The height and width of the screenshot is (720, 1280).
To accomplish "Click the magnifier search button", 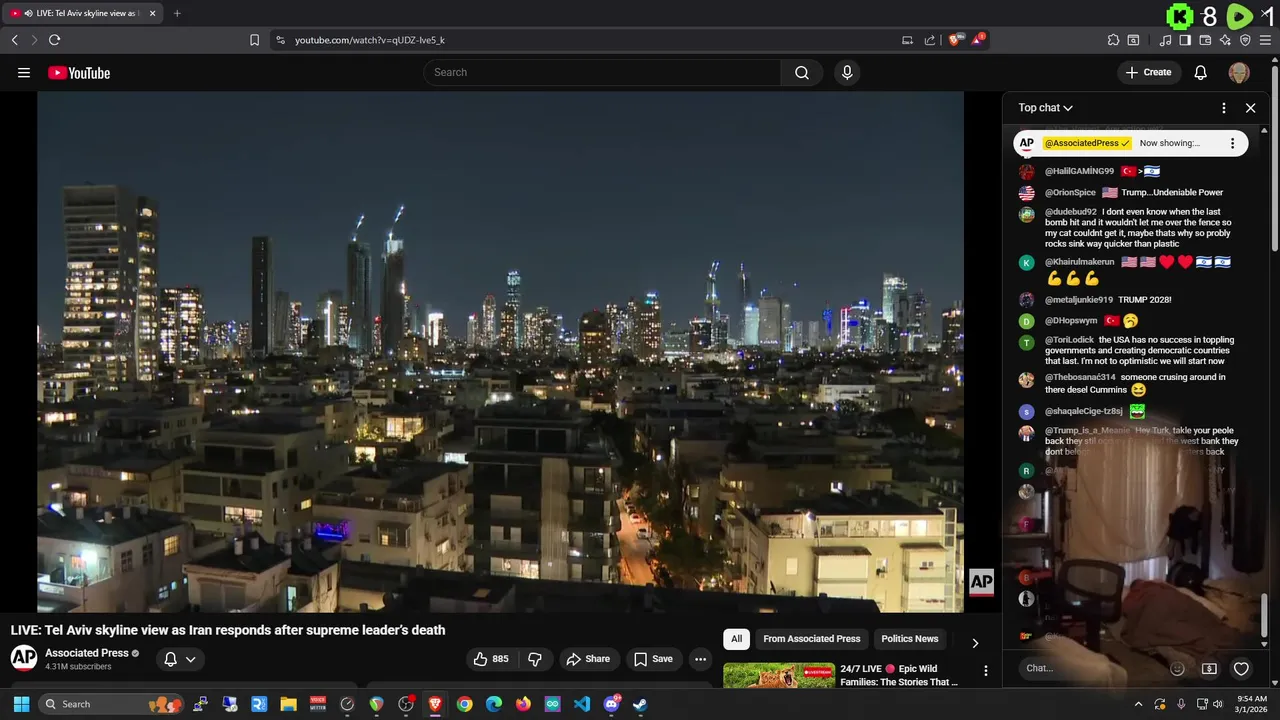I will pos(802,72).
